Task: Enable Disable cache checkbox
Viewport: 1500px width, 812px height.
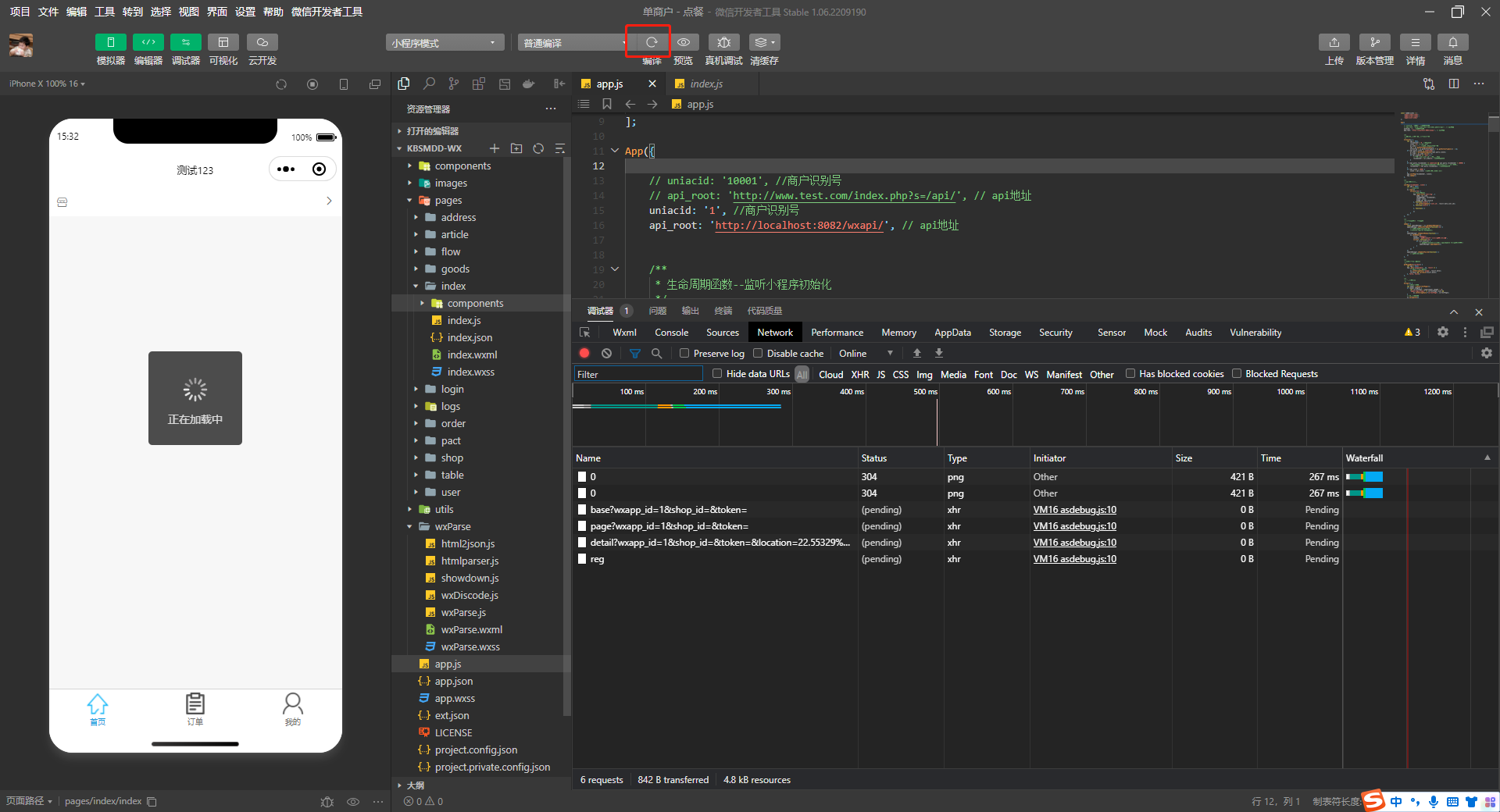Action: 758,353
